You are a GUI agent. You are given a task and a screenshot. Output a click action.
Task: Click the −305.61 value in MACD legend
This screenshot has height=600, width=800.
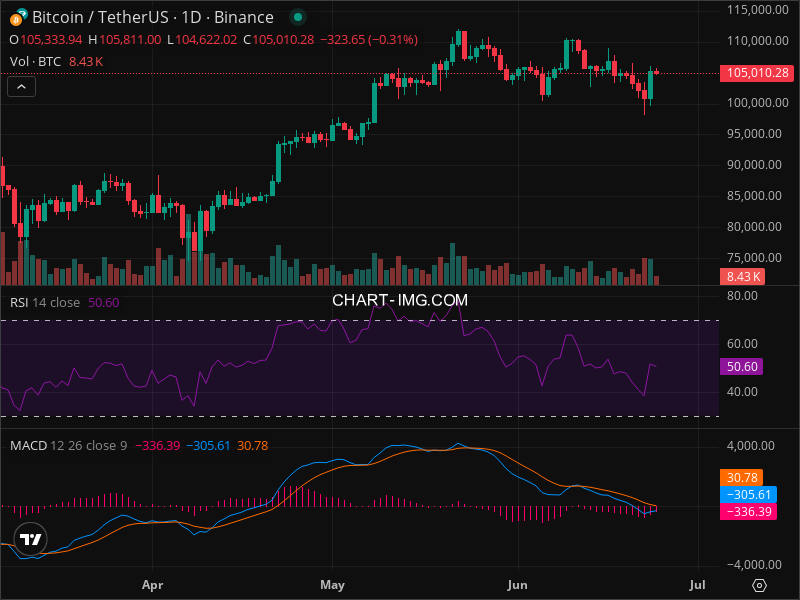coord(208,445)
